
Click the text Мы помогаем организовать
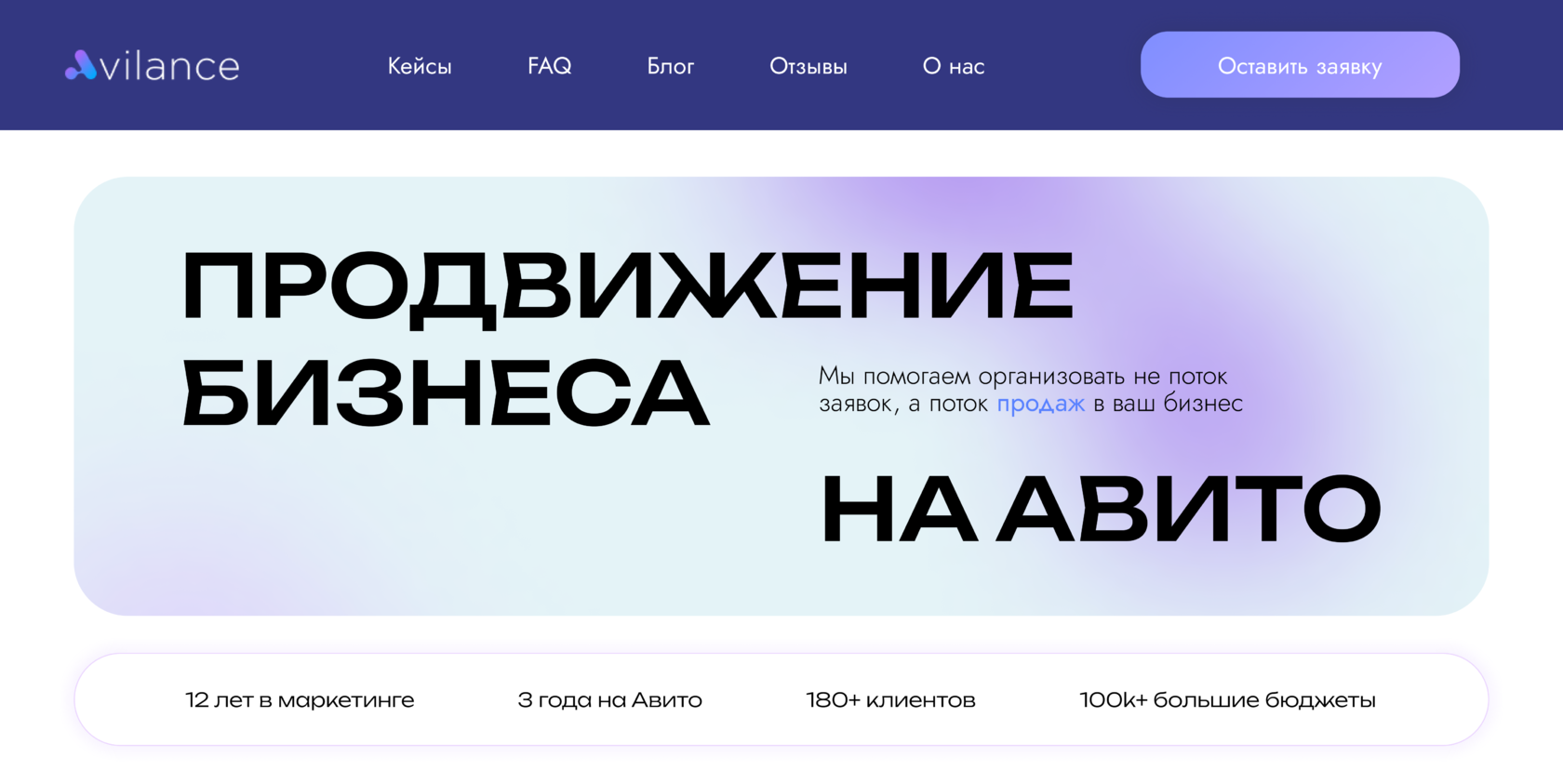tap(972, 377)
